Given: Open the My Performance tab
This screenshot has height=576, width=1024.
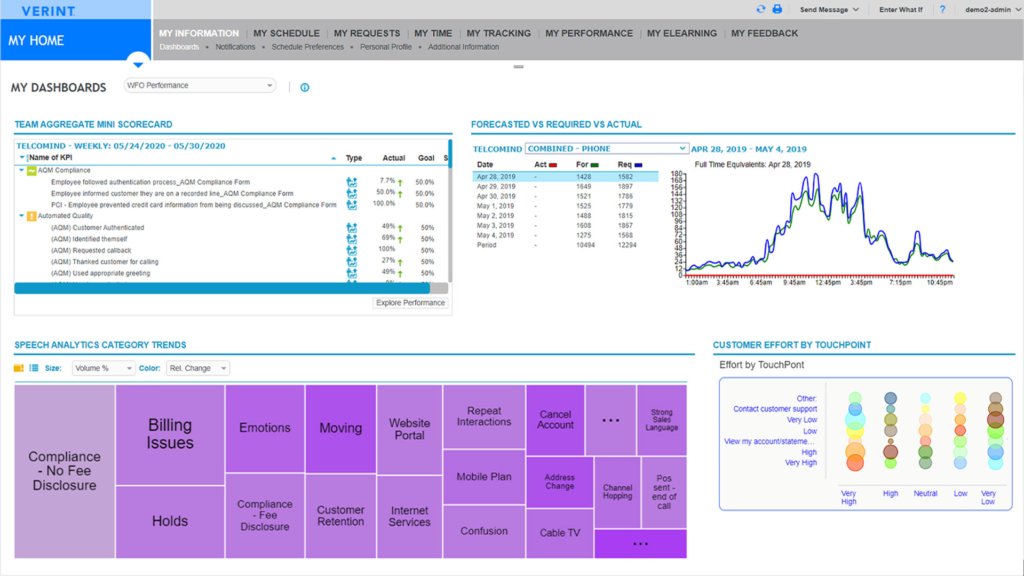Looking at the screenshot, I should click(588, 33).
